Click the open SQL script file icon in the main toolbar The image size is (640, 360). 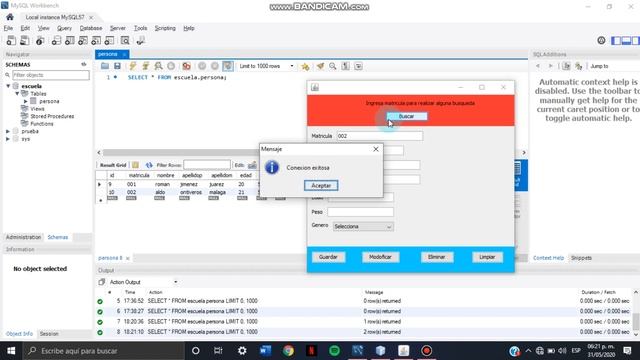[24, 40]
